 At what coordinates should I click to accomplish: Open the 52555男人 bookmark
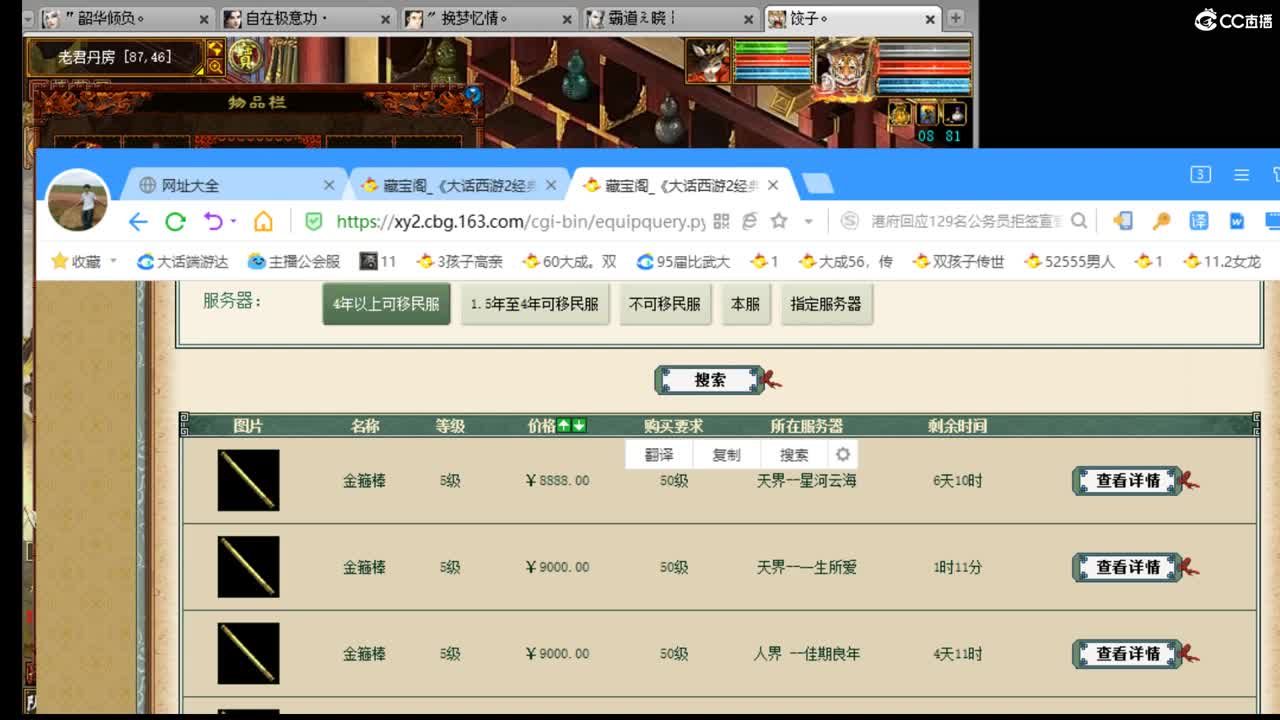coord(1069,262)
